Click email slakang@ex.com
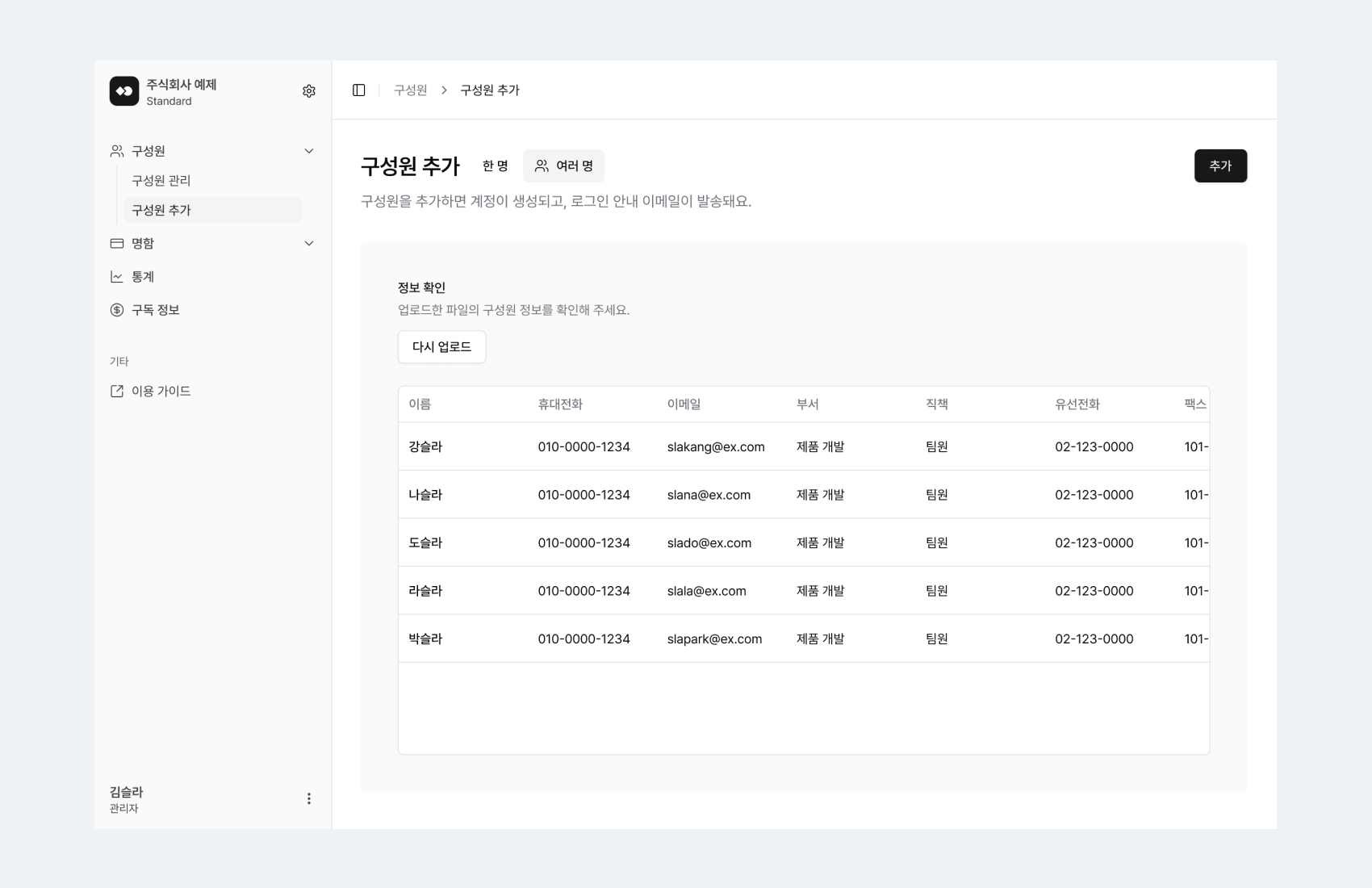The image size is (1372, 888). pos(716,446)
